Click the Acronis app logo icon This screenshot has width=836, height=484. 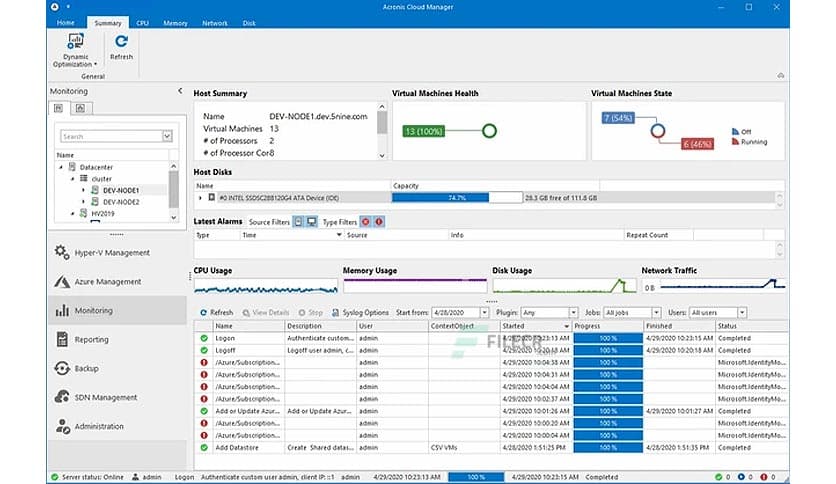point(55,7)
